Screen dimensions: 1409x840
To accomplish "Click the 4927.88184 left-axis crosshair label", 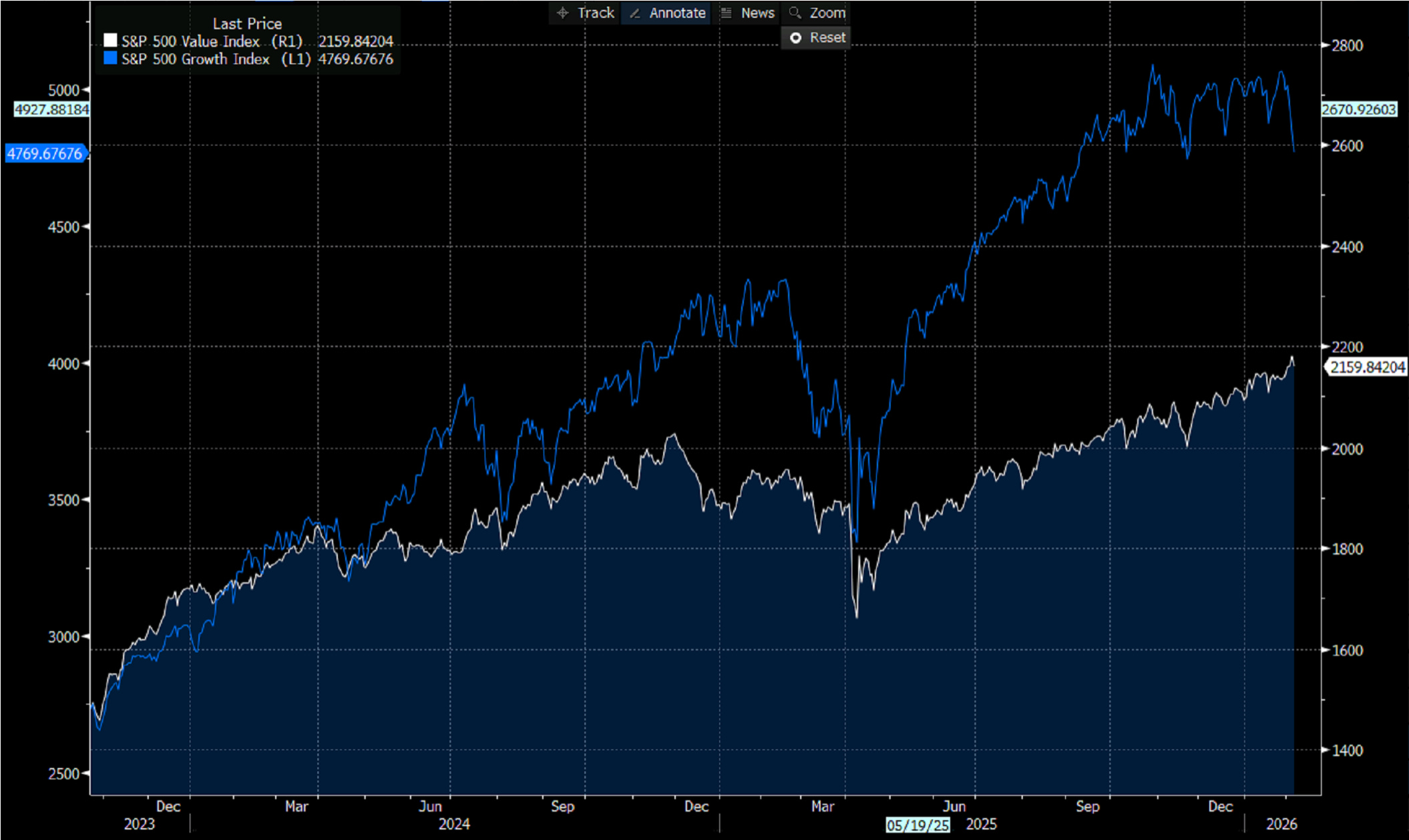I will click(x=51, y=110).
